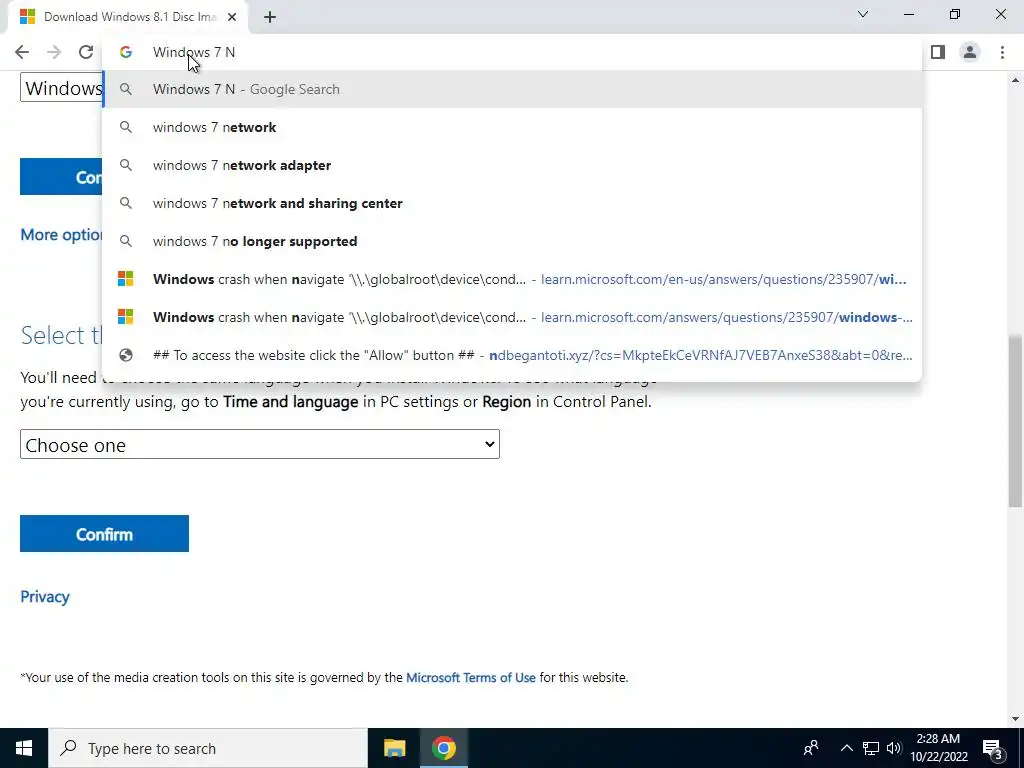Click magnifier icon beside 'windows 7 no longer supported'
Image resolution: width=1024 pixels, height=768 pixels.
125,241
